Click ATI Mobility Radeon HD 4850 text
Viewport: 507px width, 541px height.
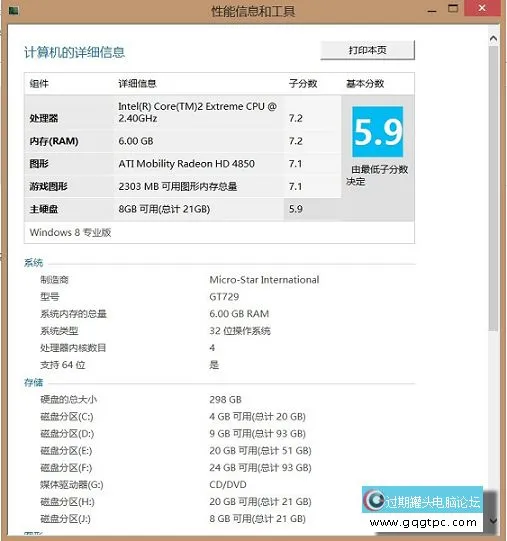point(187,164)
